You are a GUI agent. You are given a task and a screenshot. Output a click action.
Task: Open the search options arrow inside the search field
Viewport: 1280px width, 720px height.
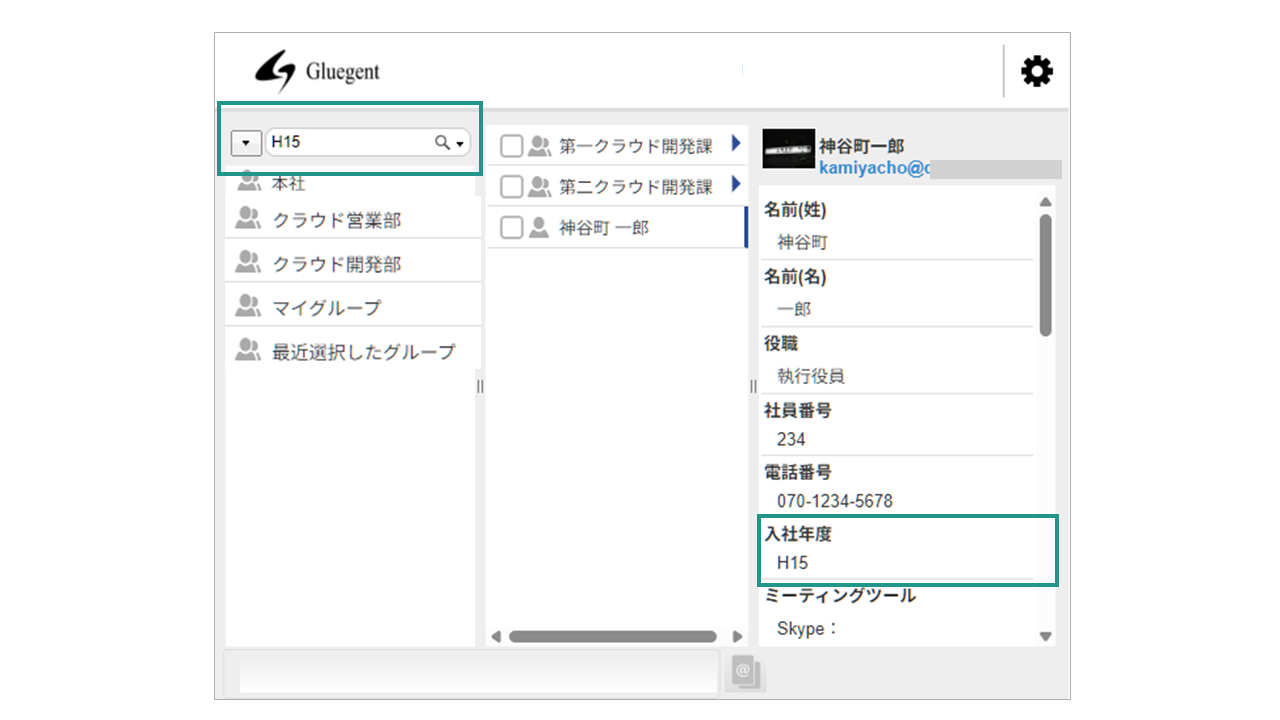[459, 142]
